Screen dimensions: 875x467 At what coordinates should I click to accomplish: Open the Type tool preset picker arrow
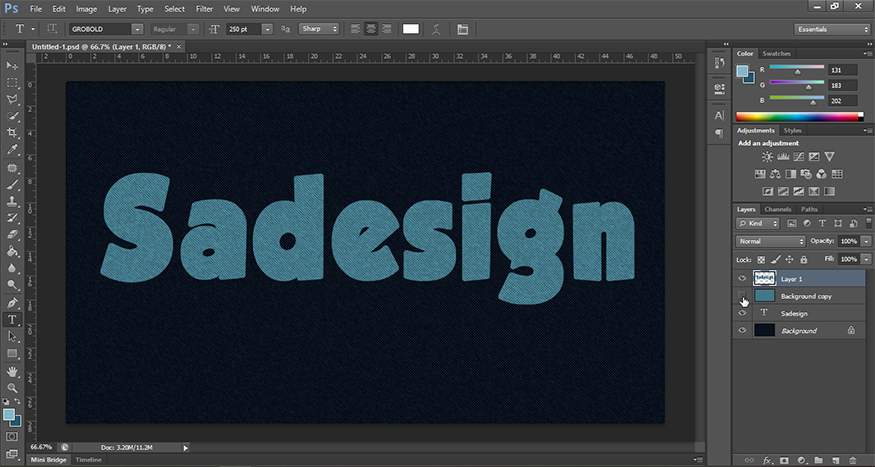click(33, 29)
